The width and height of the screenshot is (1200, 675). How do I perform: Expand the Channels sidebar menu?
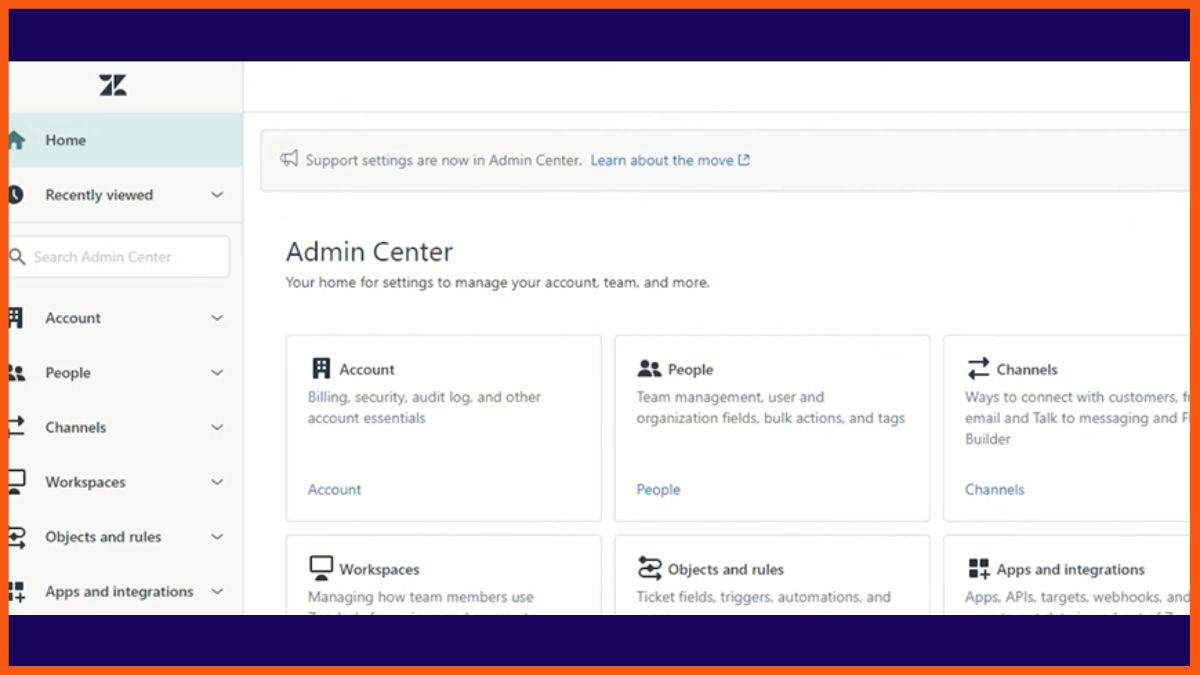click(217, 427)
